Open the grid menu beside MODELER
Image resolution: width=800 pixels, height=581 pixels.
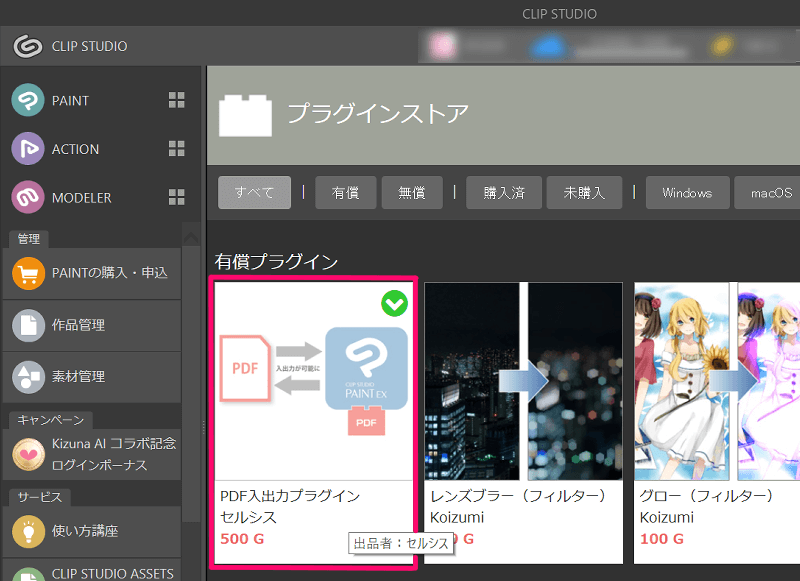(177, 197)
